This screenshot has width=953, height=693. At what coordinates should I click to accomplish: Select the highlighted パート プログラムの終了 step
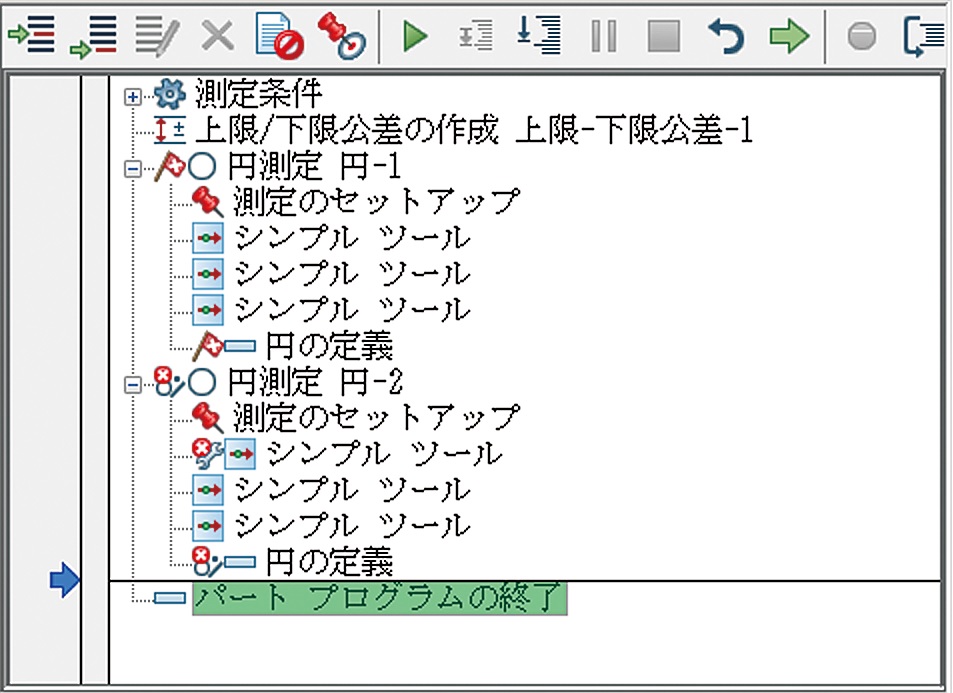tap(379, 599)
